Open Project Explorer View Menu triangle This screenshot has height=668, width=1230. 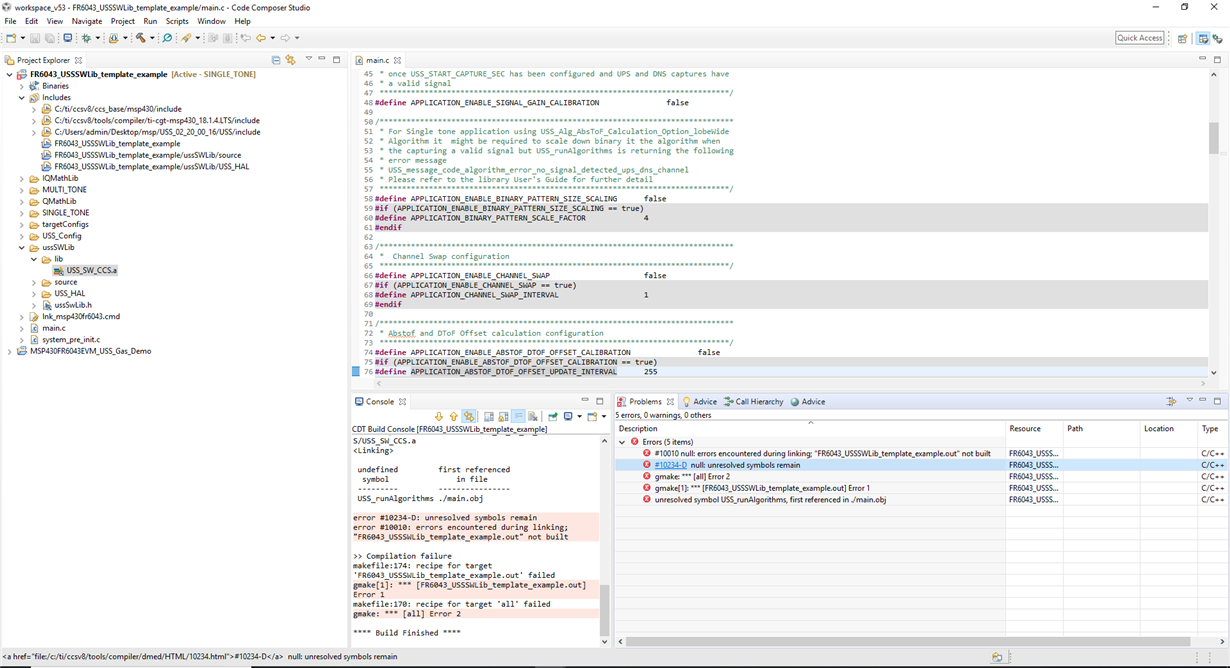point(308,60)
